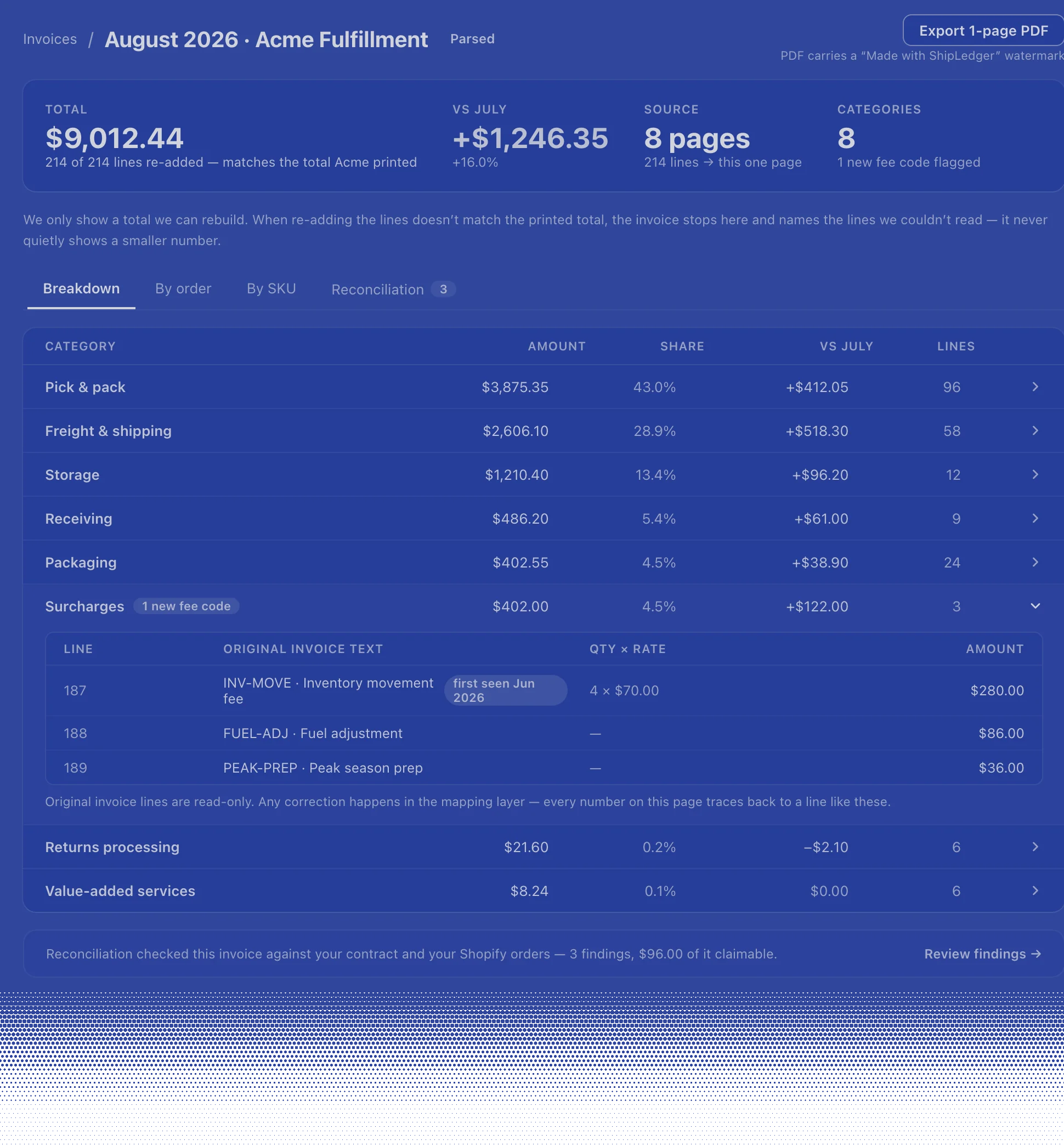Click the Storage category name
Viewport: 1064px width, 1146px height.
[x=72, y=474]
